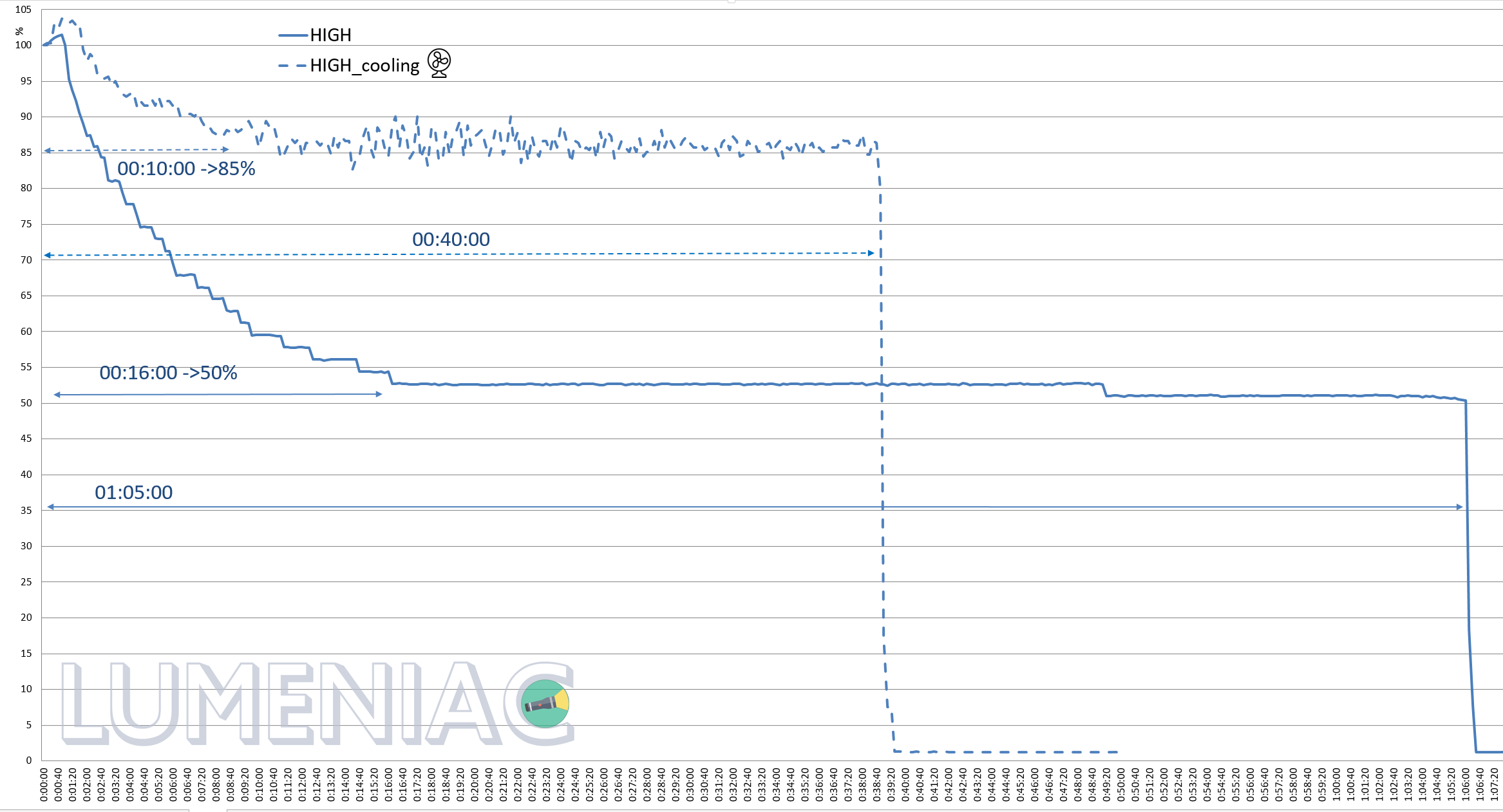Click the 50 value on the y-axis
This screenshot has width=1503, height=812.
tap(26, 403)
